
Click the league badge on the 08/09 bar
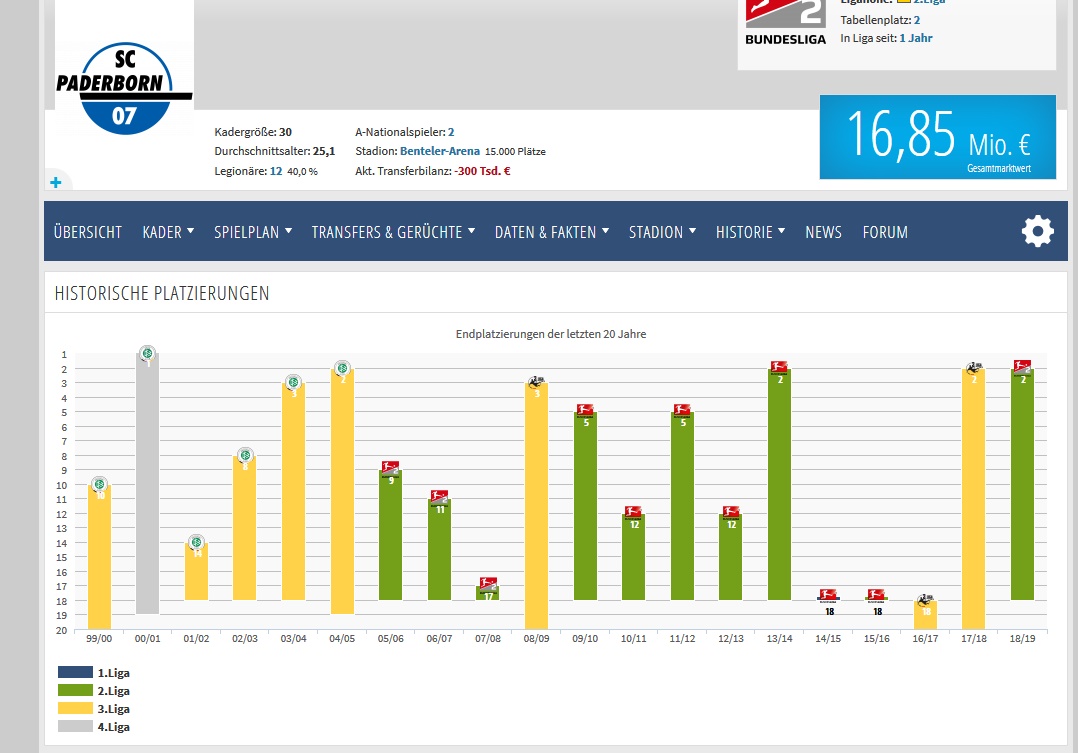click(x=537, y=382)
